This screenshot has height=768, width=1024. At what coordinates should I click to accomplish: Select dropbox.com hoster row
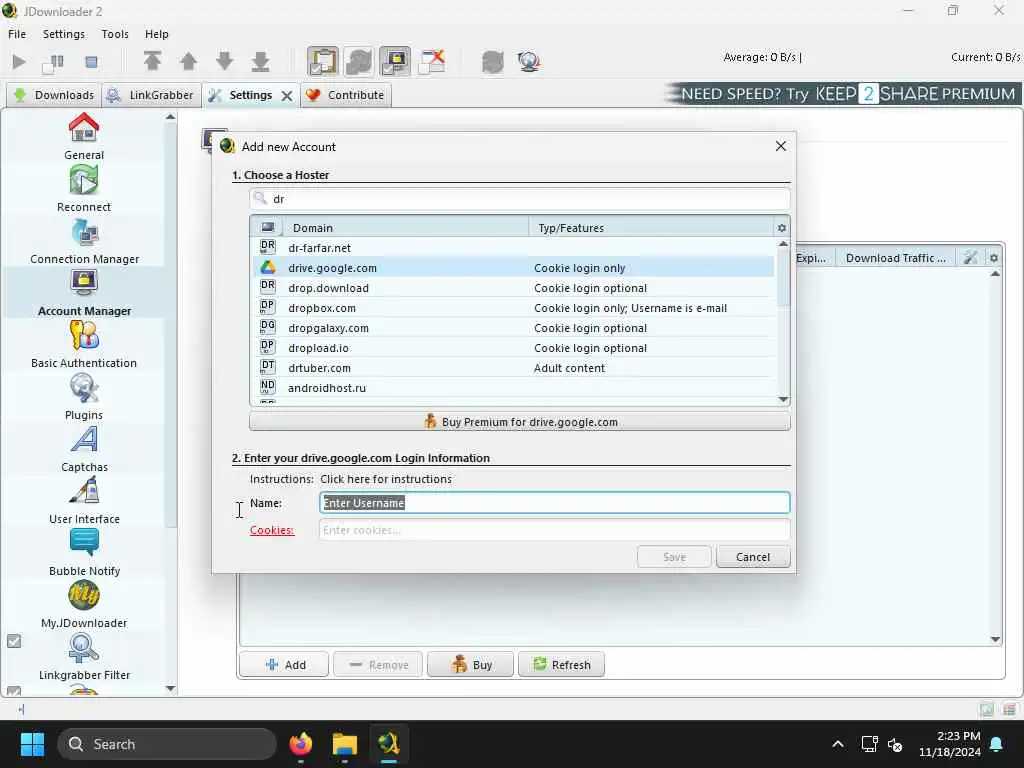click(x=513, y=308)
